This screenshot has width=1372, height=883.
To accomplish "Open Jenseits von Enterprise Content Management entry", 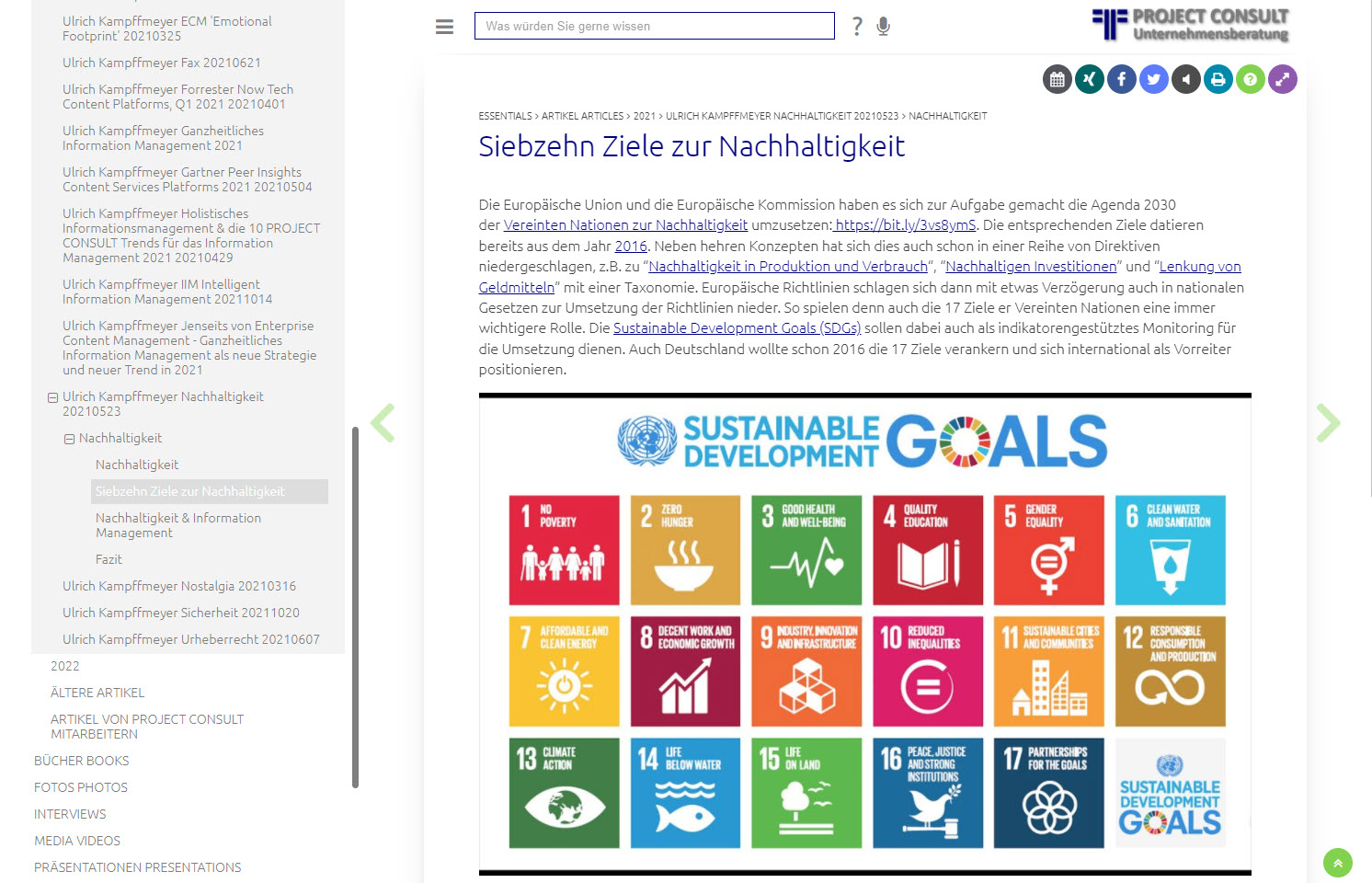I will click(189, 348).
